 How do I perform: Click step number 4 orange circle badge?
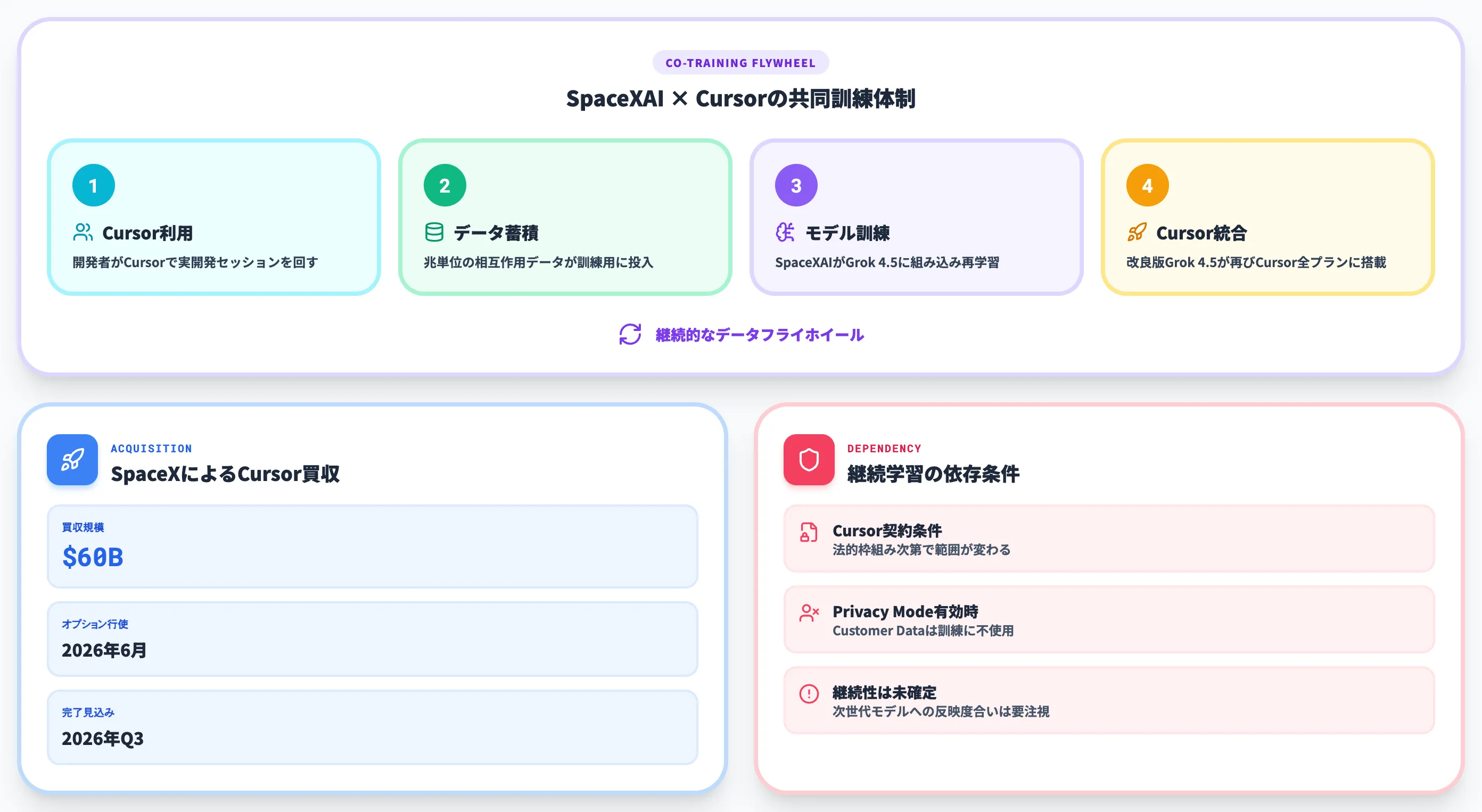[1148, 185]
